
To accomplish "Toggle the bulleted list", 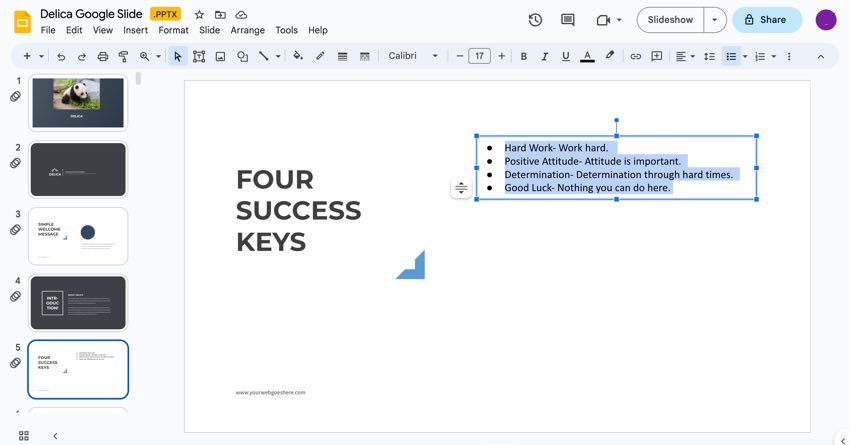I will 731,56.
